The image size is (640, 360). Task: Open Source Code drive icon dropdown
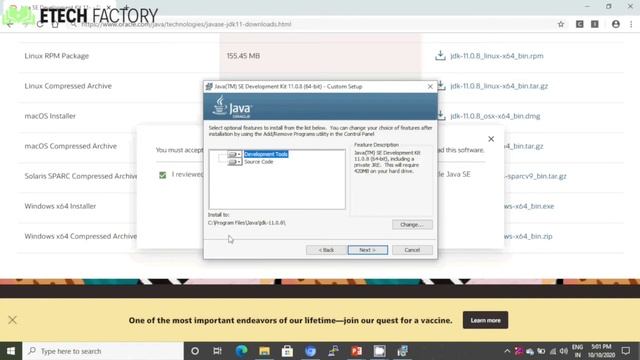pyautogui.click(x=234, y=162)
